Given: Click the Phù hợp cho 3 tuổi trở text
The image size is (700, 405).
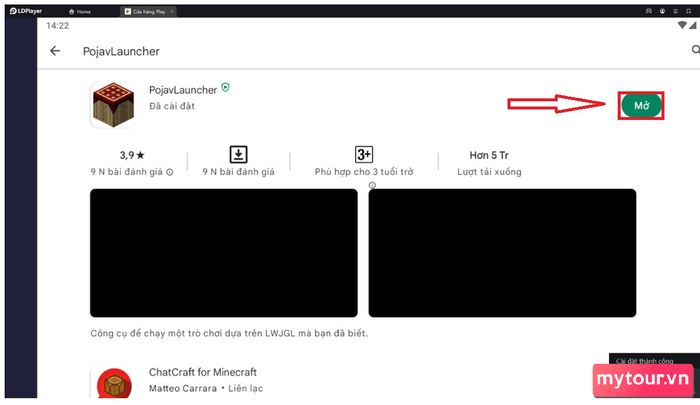Looking at the screenshot, I should (364, 172).
